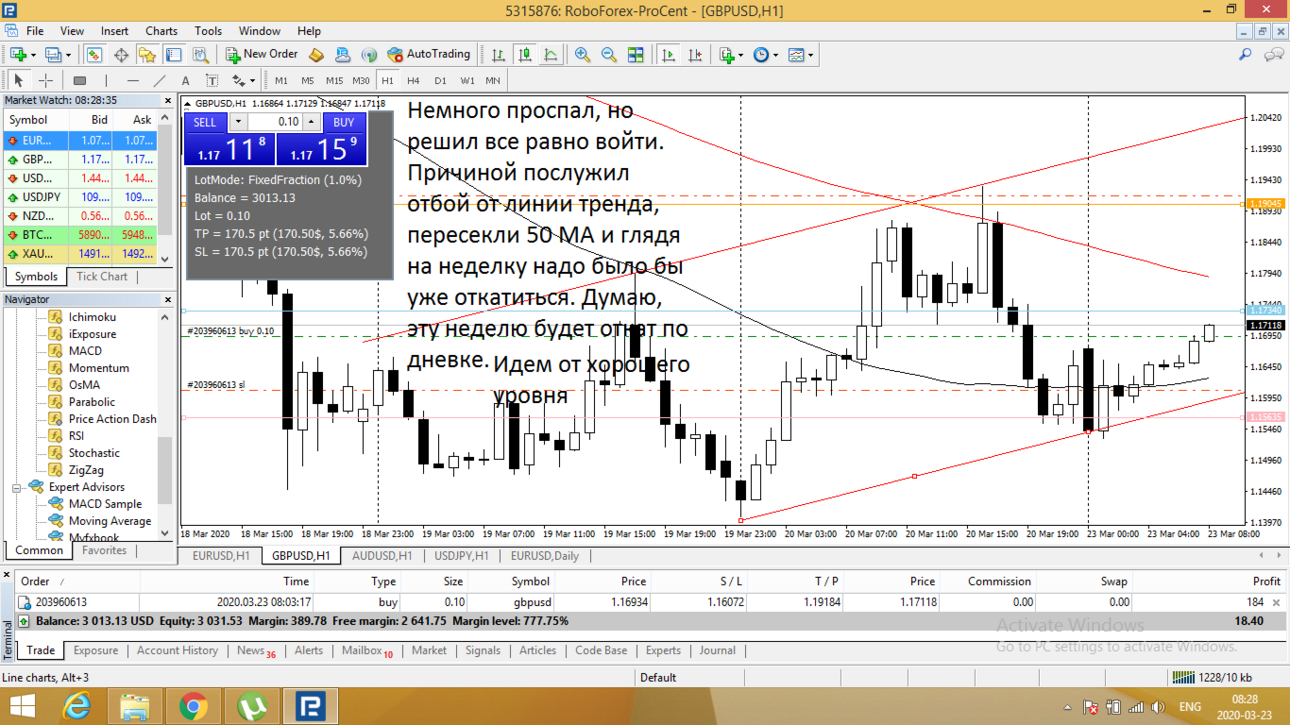Viewport: 1290px width, 725px height.
Task: Switch chart to candlesticks icon
Action: [x=524, y=55]
